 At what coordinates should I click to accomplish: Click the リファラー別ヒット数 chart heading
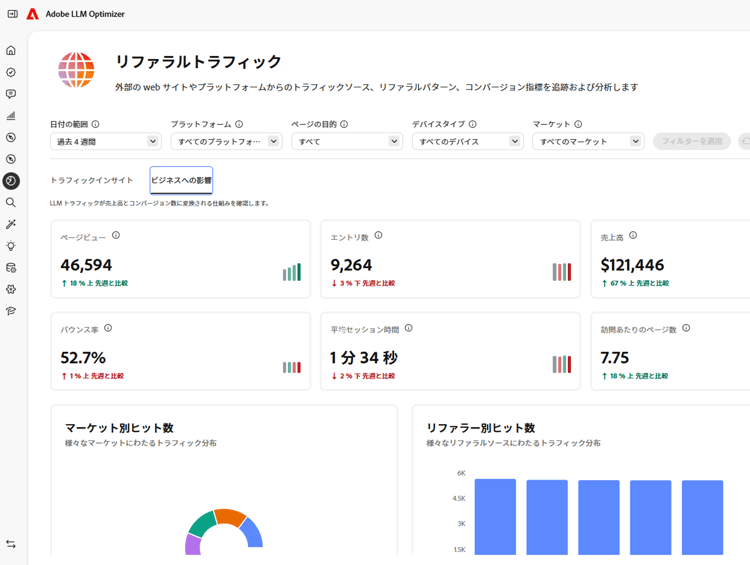[x=481, y=428]
